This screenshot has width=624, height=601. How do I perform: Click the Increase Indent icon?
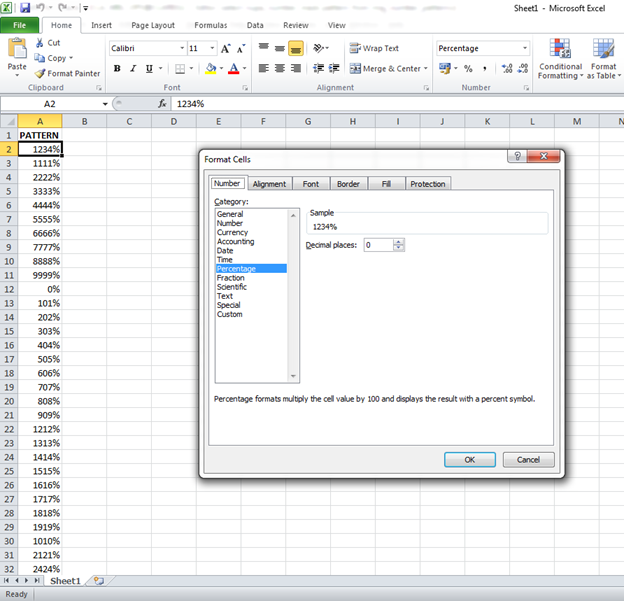click(x=334, y=68)
